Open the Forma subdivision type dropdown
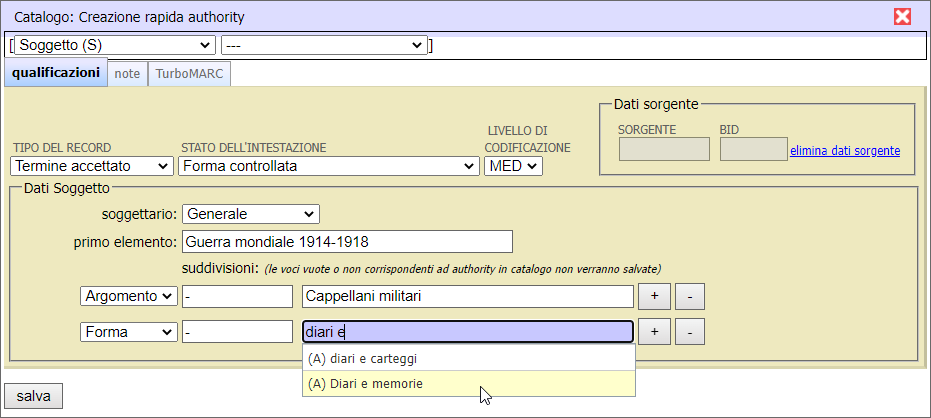This screenshot has width=931, height=418. [x=128, y=332]
